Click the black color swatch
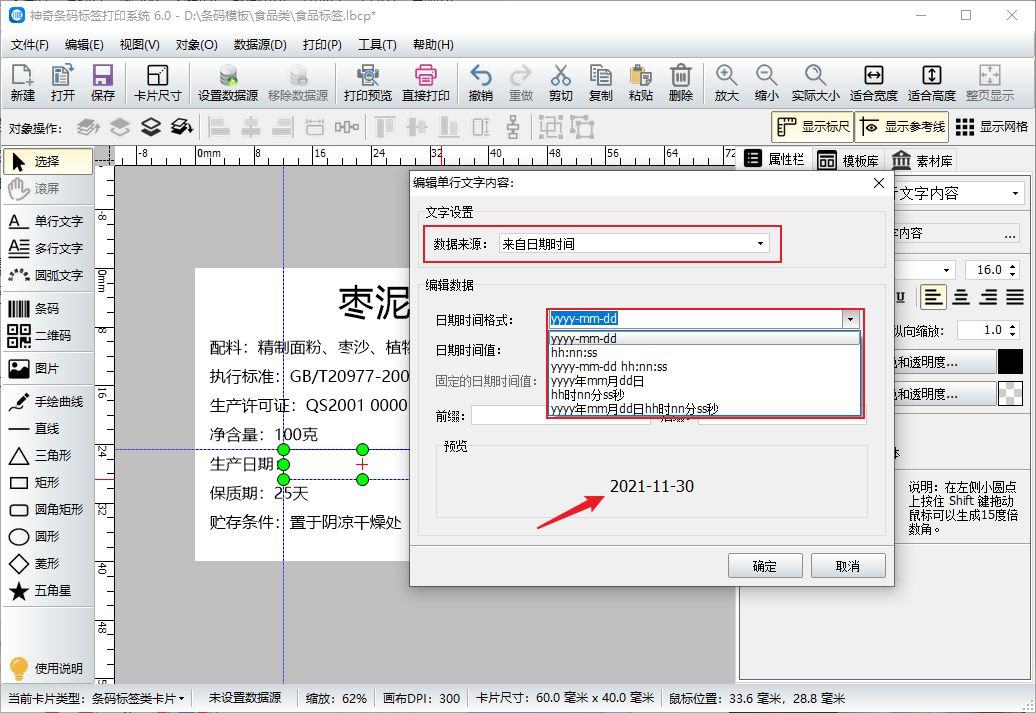This screenshot has width=1036, height=713. click(x=1010, y=362)
